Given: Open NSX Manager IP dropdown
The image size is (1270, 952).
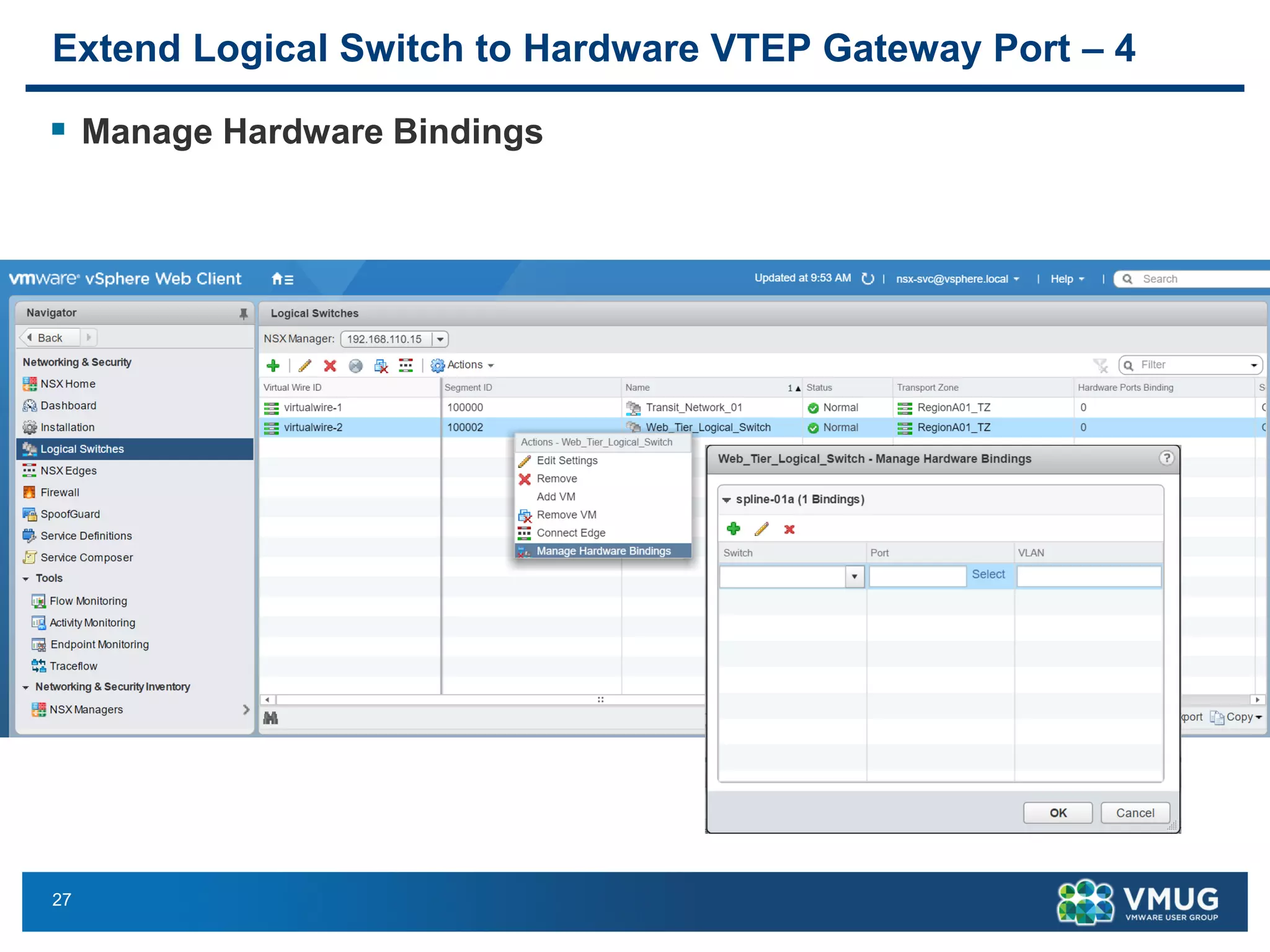Looking at the screenshot, I should pos(440,339).
